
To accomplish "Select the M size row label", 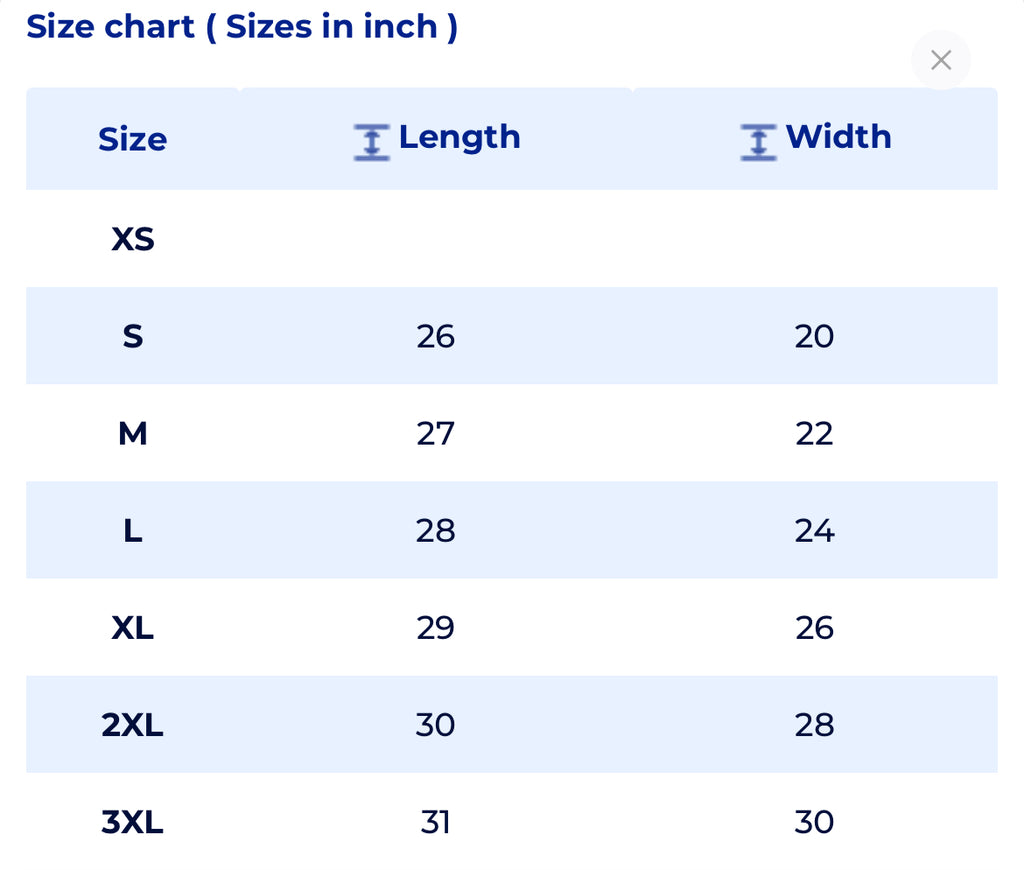I will (133, 433).
